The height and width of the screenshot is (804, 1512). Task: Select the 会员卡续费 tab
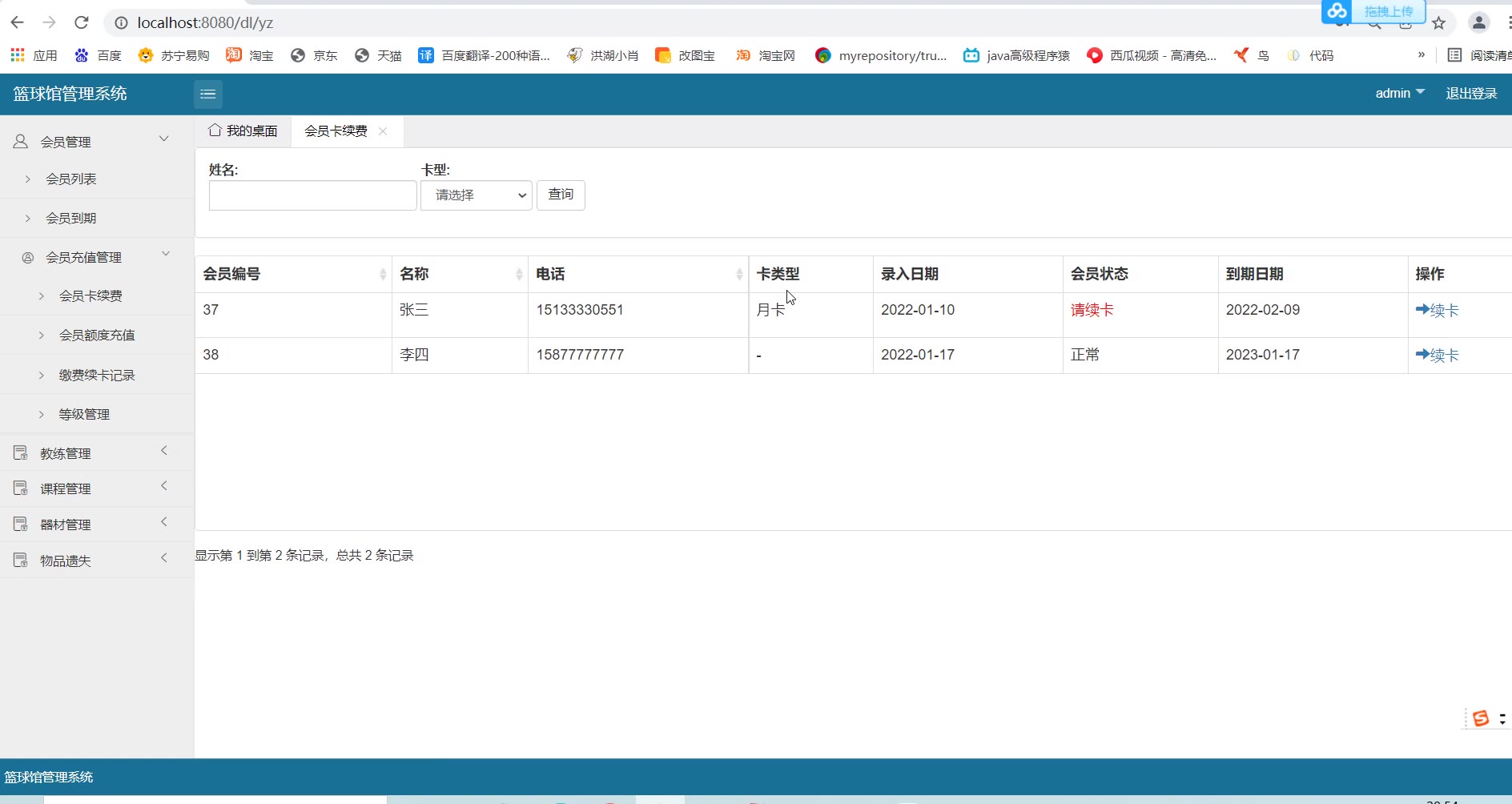click(x=336, y=131)
